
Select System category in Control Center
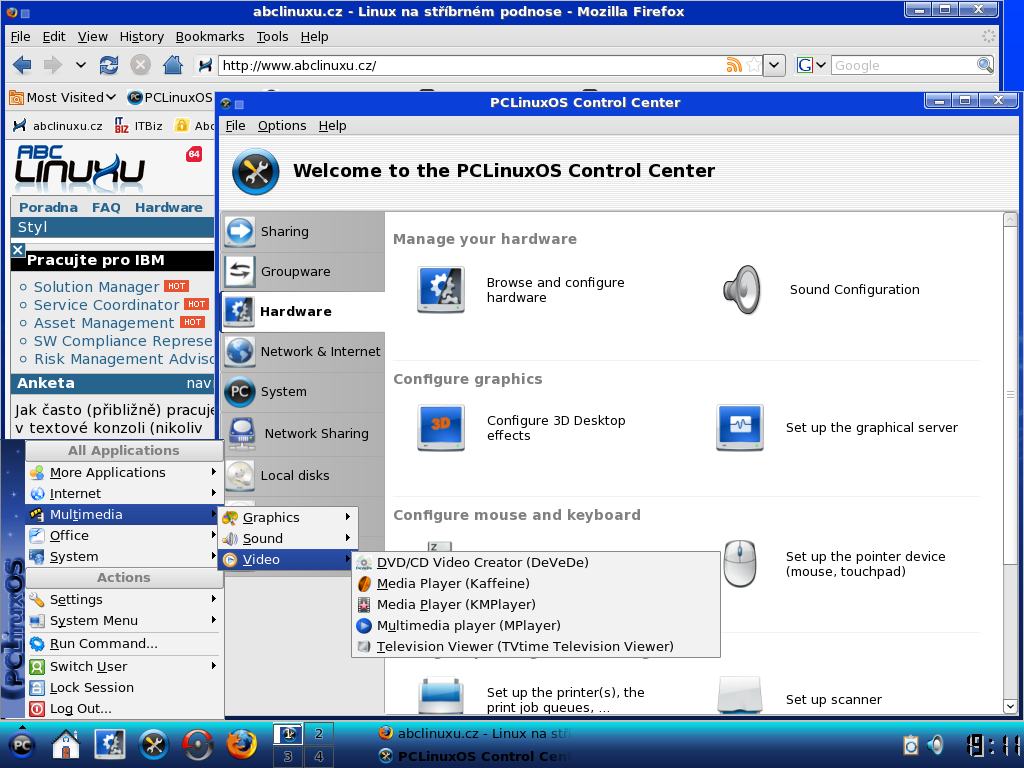point(303,392)
